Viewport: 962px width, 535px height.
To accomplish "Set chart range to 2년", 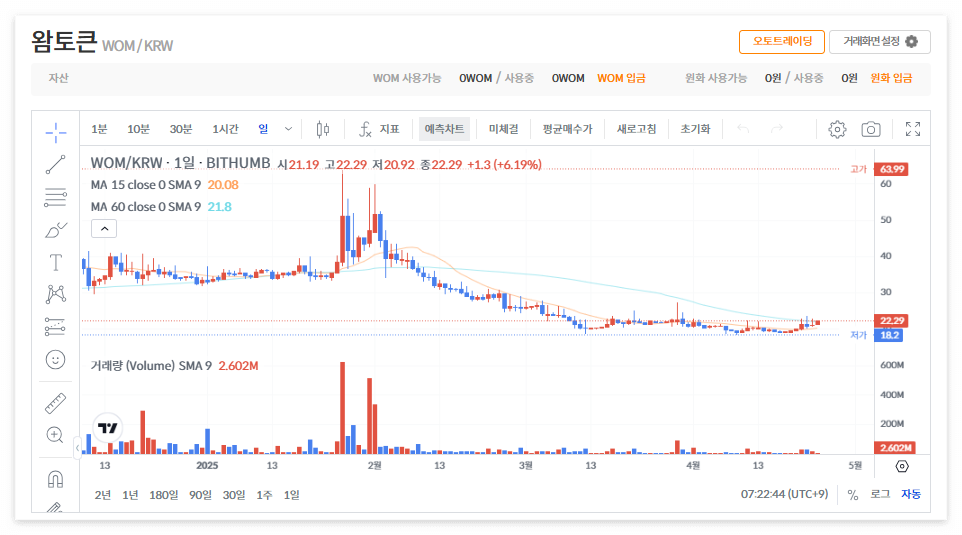I will 102,495.
